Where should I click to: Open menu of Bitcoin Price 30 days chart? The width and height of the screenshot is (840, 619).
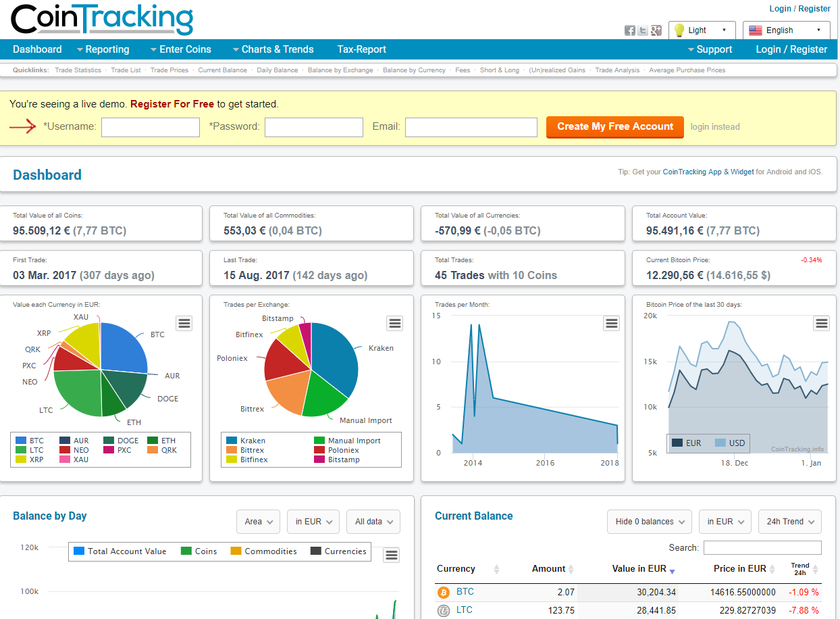[821, 323]
